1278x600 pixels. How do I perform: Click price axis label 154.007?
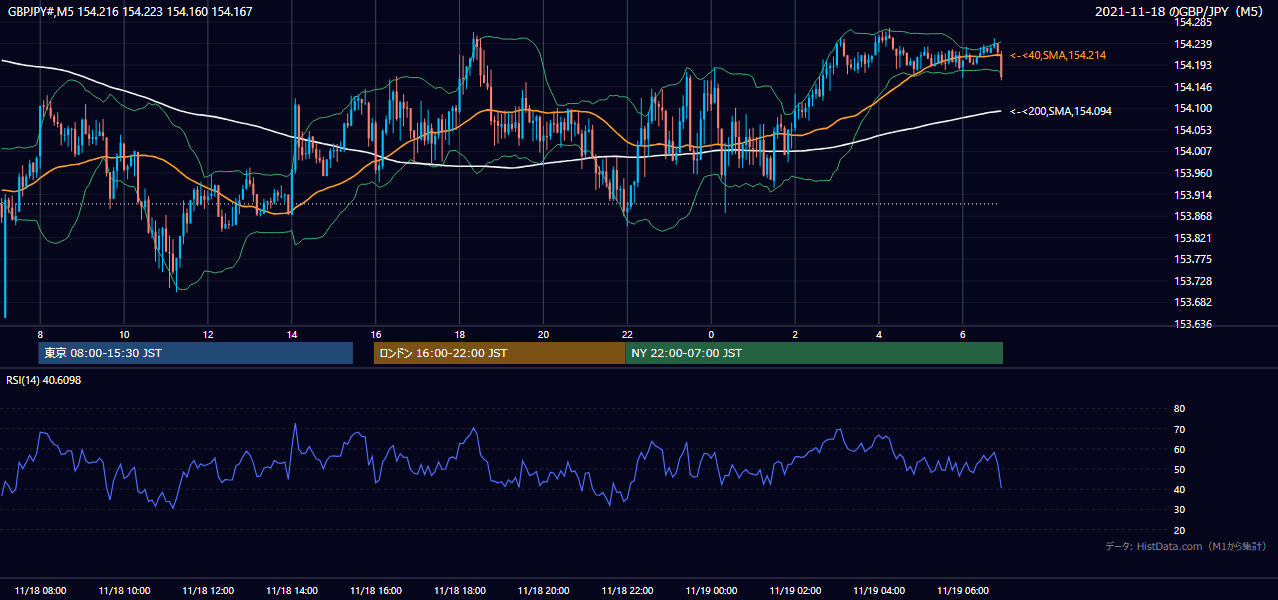(x=1193, y=151)
